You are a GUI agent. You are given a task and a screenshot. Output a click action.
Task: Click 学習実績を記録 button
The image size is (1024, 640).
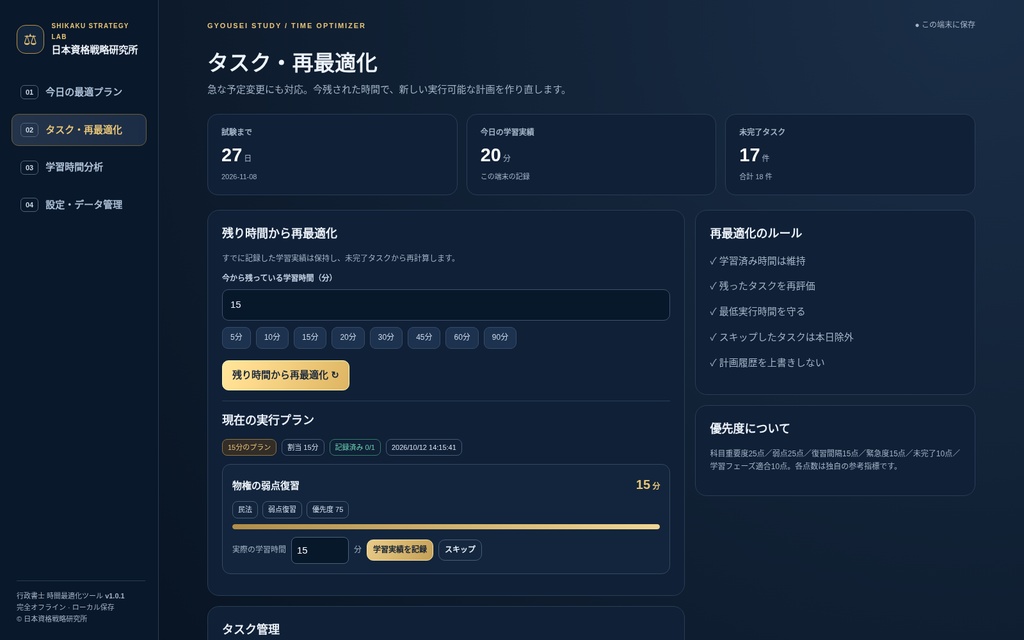pyautogui.click(x=400, y=550)
